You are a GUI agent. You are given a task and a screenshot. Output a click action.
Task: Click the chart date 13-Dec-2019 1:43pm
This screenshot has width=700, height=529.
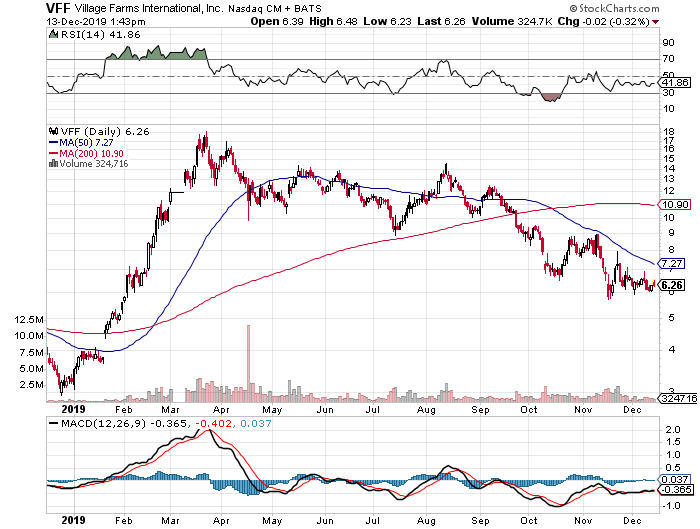point(96,21)
